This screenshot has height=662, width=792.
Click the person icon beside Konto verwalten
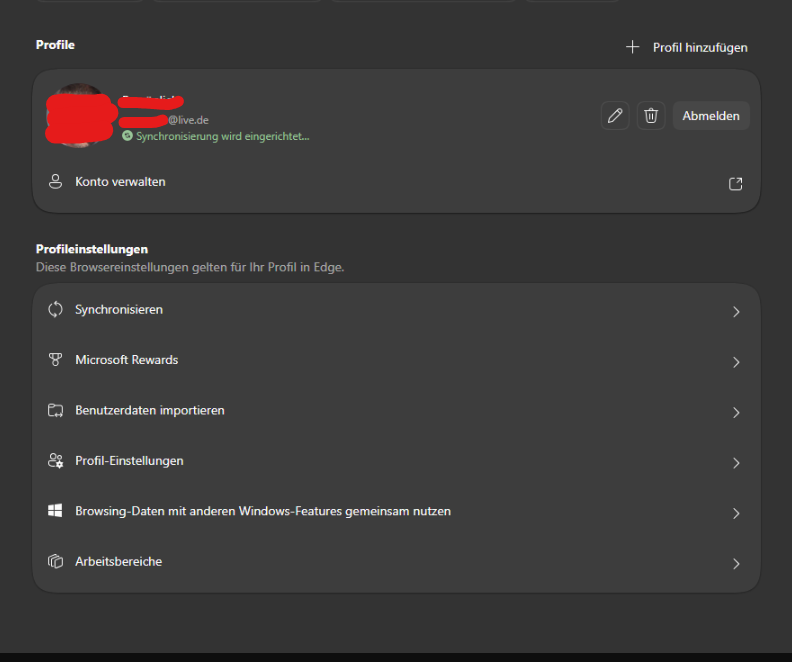[55, 182]
